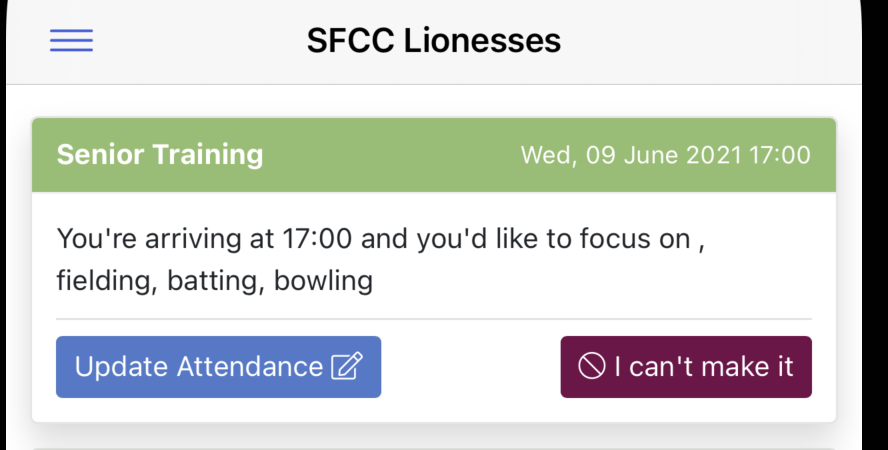The width and height of the screenshot is (888, 450).
Task: Click the fielding, batting, bowling focus line
Action: click(215, 281)
